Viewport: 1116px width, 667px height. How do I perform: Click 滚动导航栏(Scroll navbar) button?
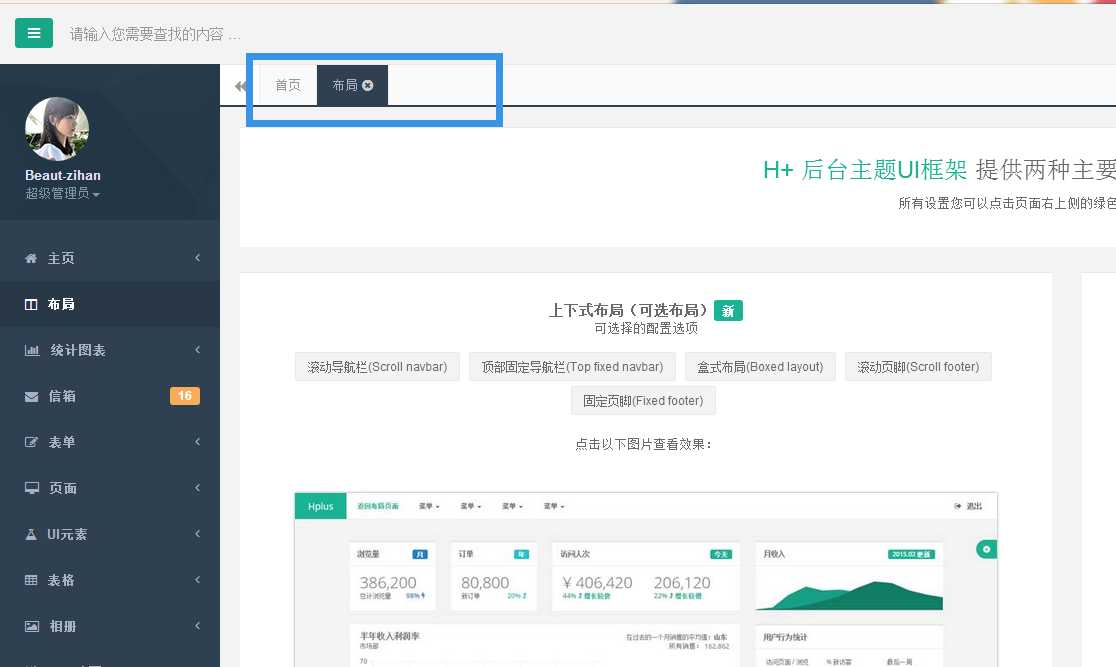click(x=377, y=367)
